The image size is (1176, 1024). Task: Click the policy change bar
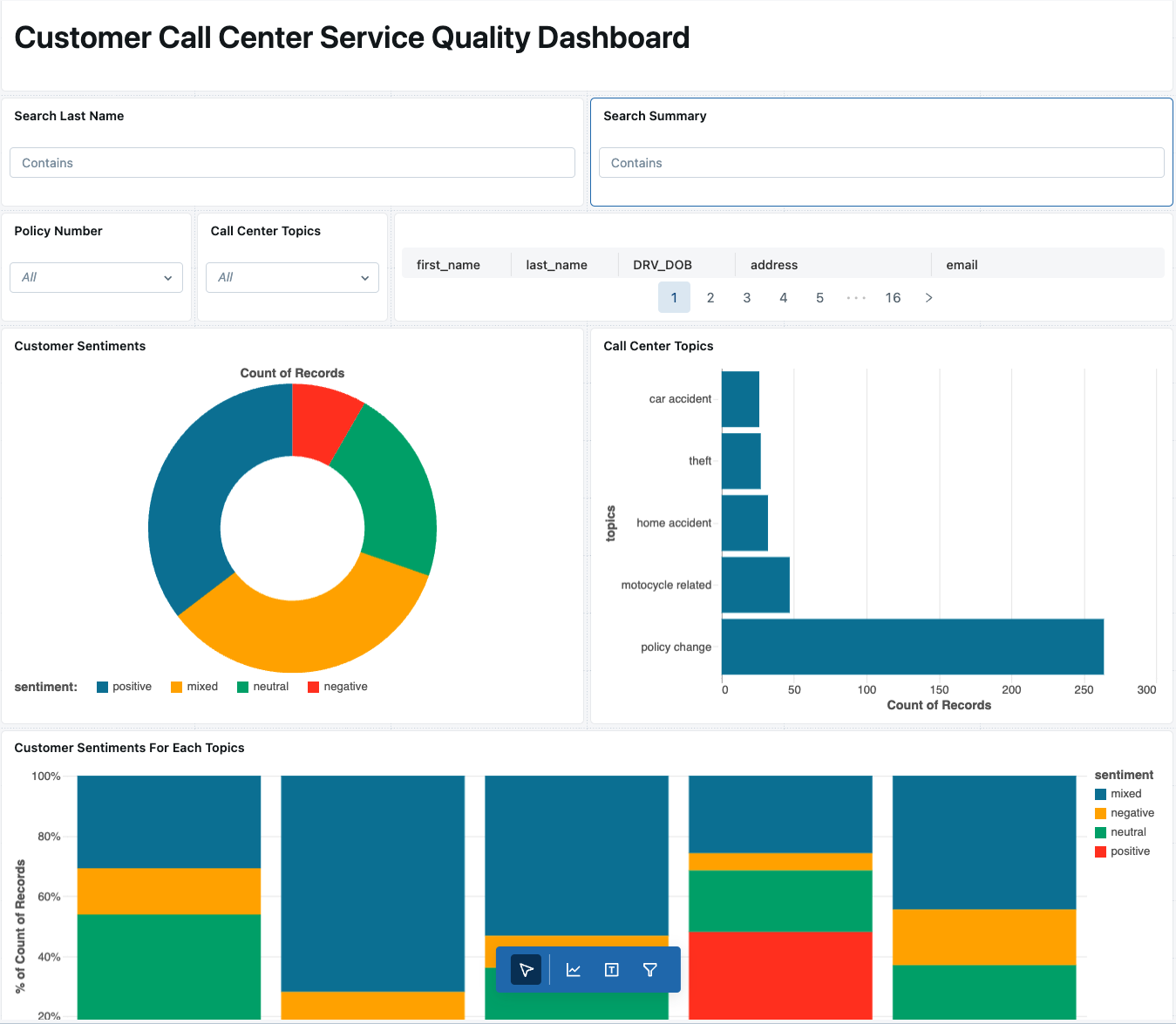click(x=913, y=647)
